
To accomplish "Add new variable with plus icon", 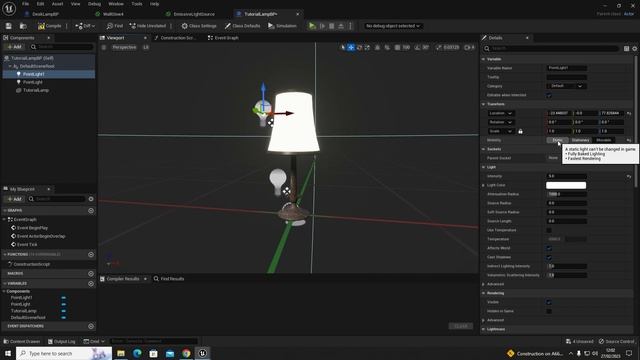I will [91, 283].
